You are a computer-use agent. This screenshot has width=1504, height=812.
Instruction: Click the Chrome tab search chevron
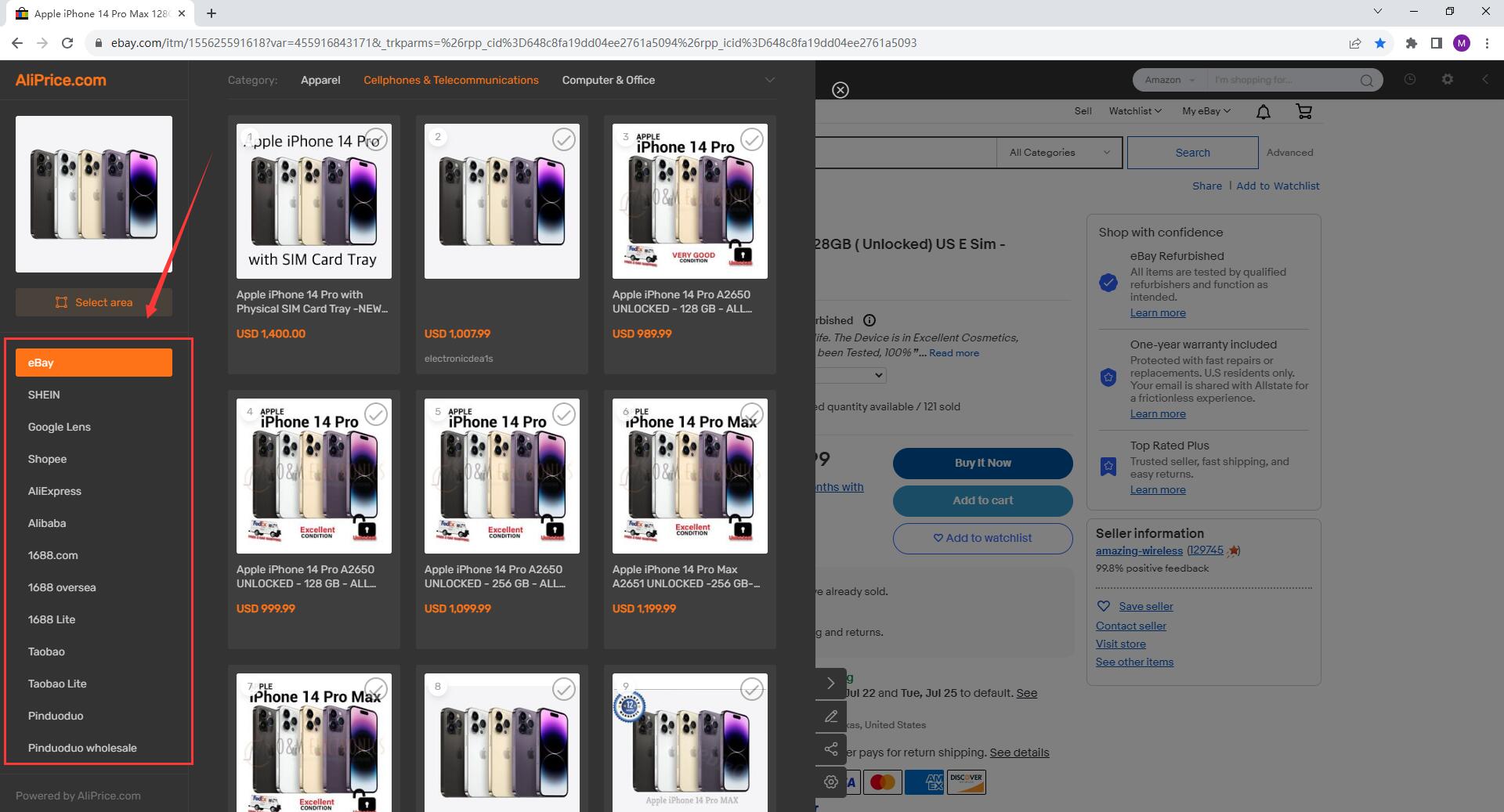[1378, 12]
